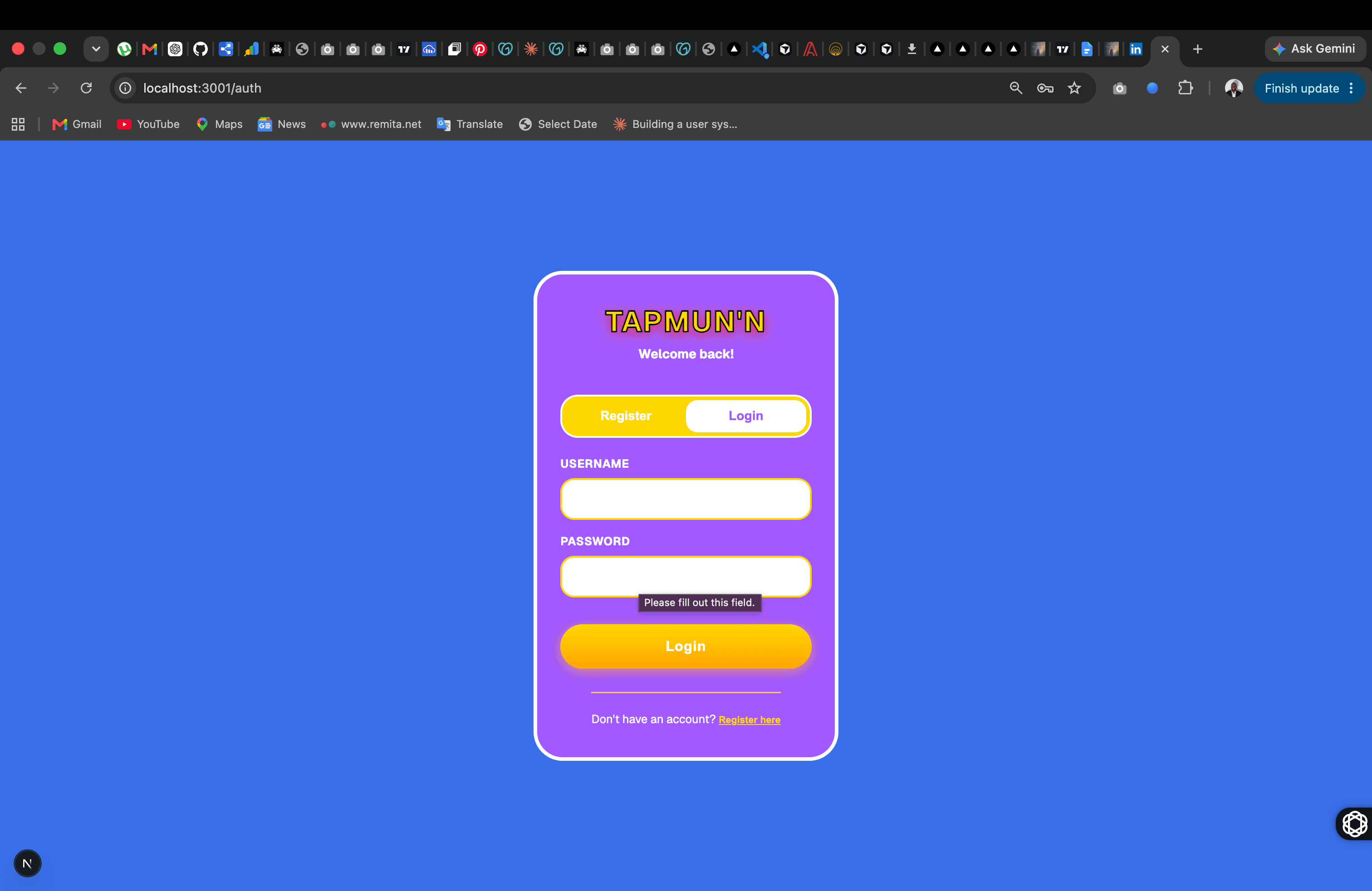Go forward to the next page

[54, 88]
